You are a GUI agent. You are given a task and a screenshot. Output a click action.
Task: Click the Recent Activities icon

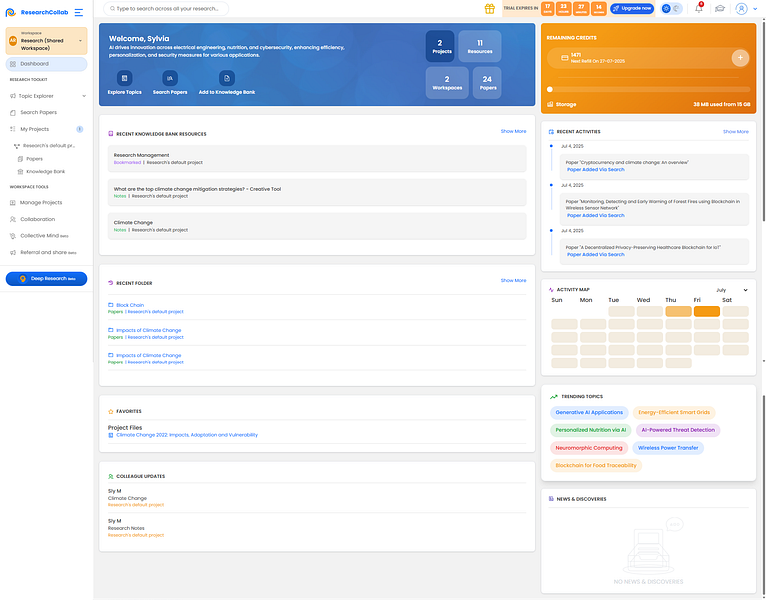point(552,132)
